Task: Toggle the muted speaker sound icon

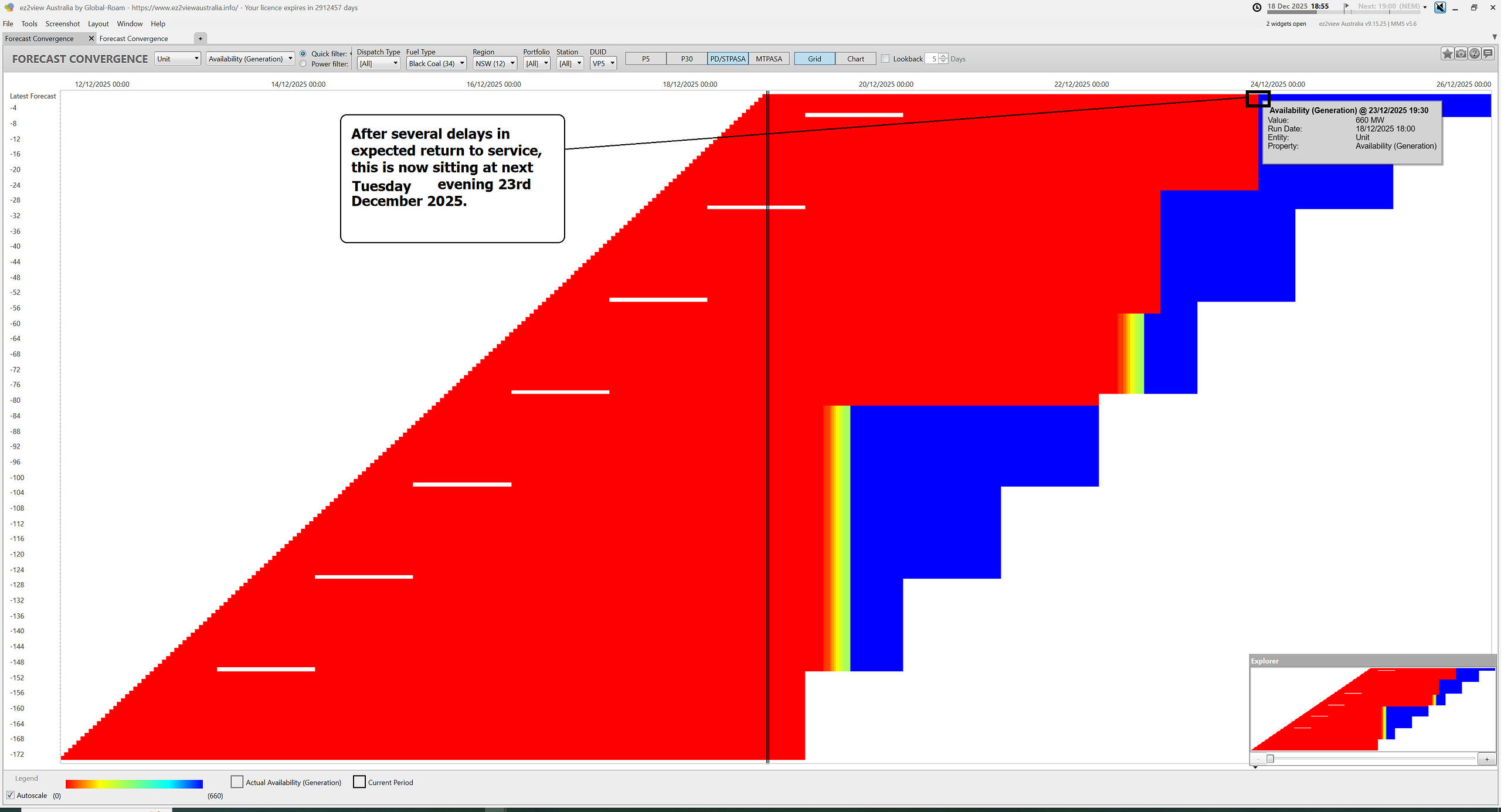Action: tap(1440, 8)
